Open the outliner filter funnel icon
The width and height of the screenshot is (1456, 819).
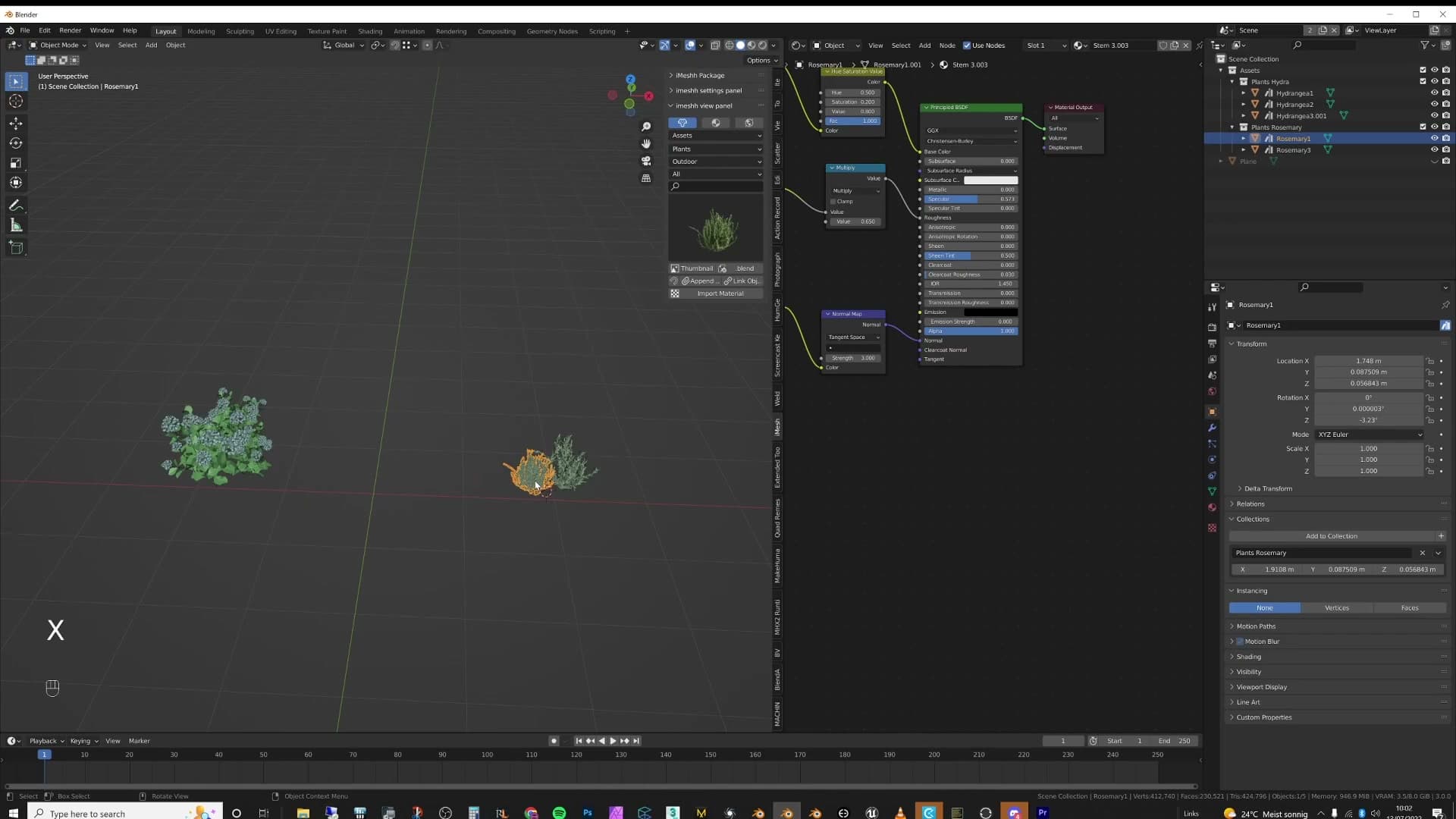(x=1425, y=45)
